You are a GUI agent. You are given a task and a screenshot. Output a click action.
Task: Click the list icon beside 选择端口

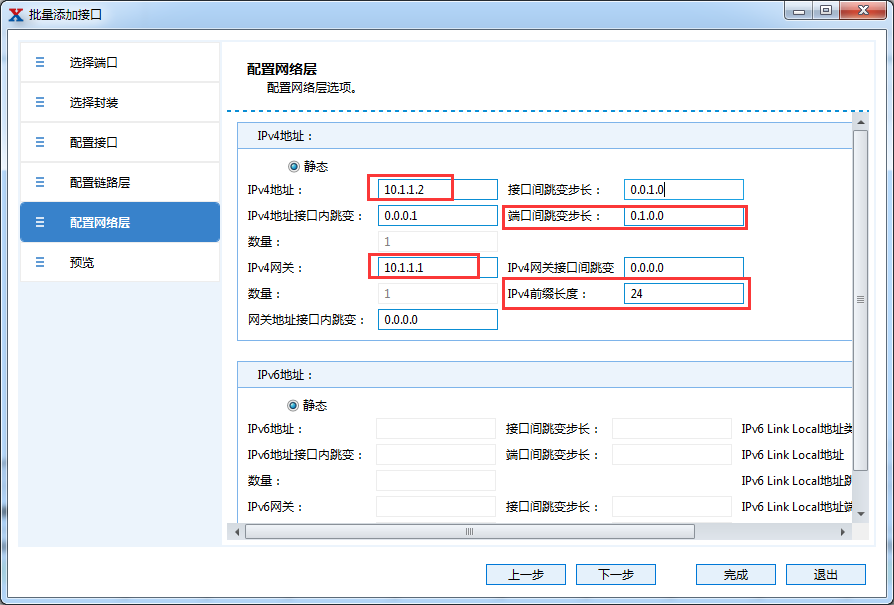40,62
